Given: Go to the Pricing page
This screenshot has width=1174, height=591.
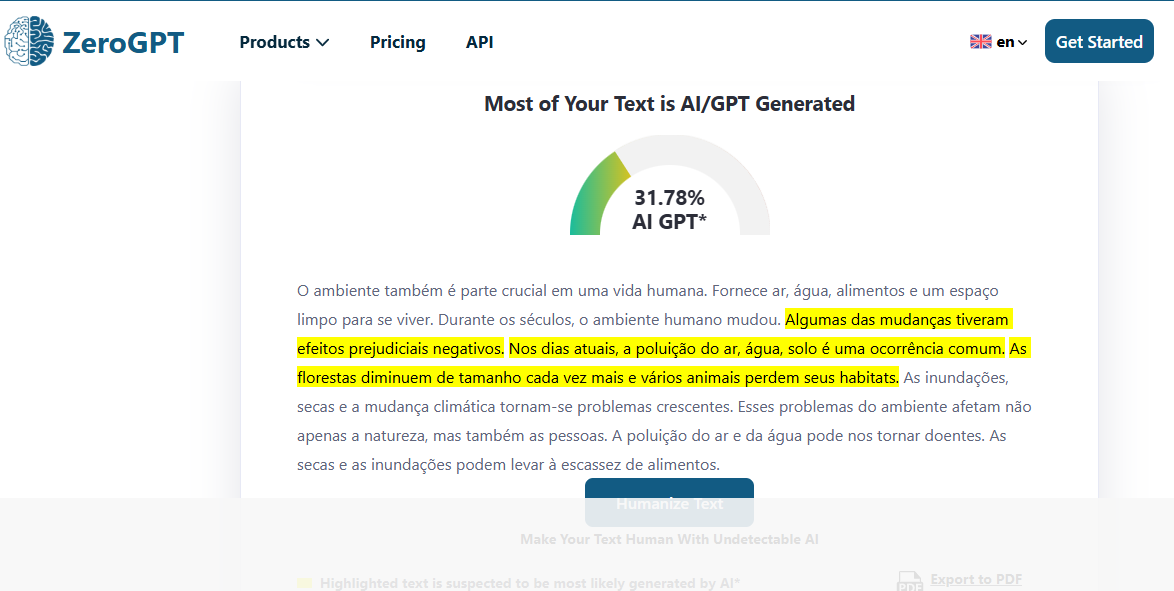Looking at the screenshot, I should [x=397, y=42].
